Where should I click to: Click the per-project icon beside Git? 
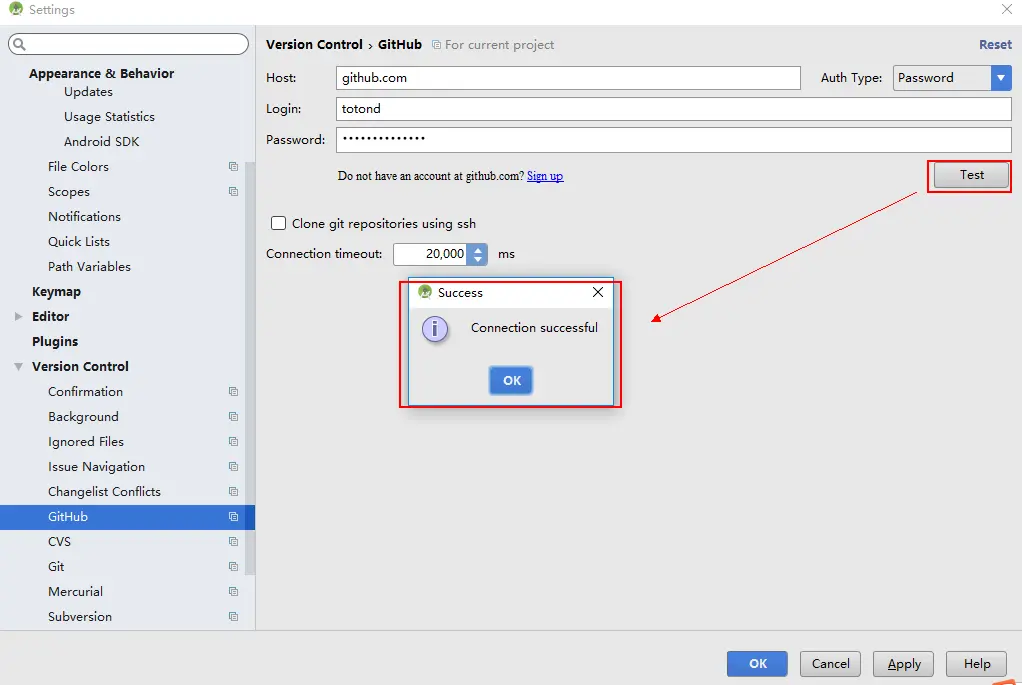click(233, 566)
